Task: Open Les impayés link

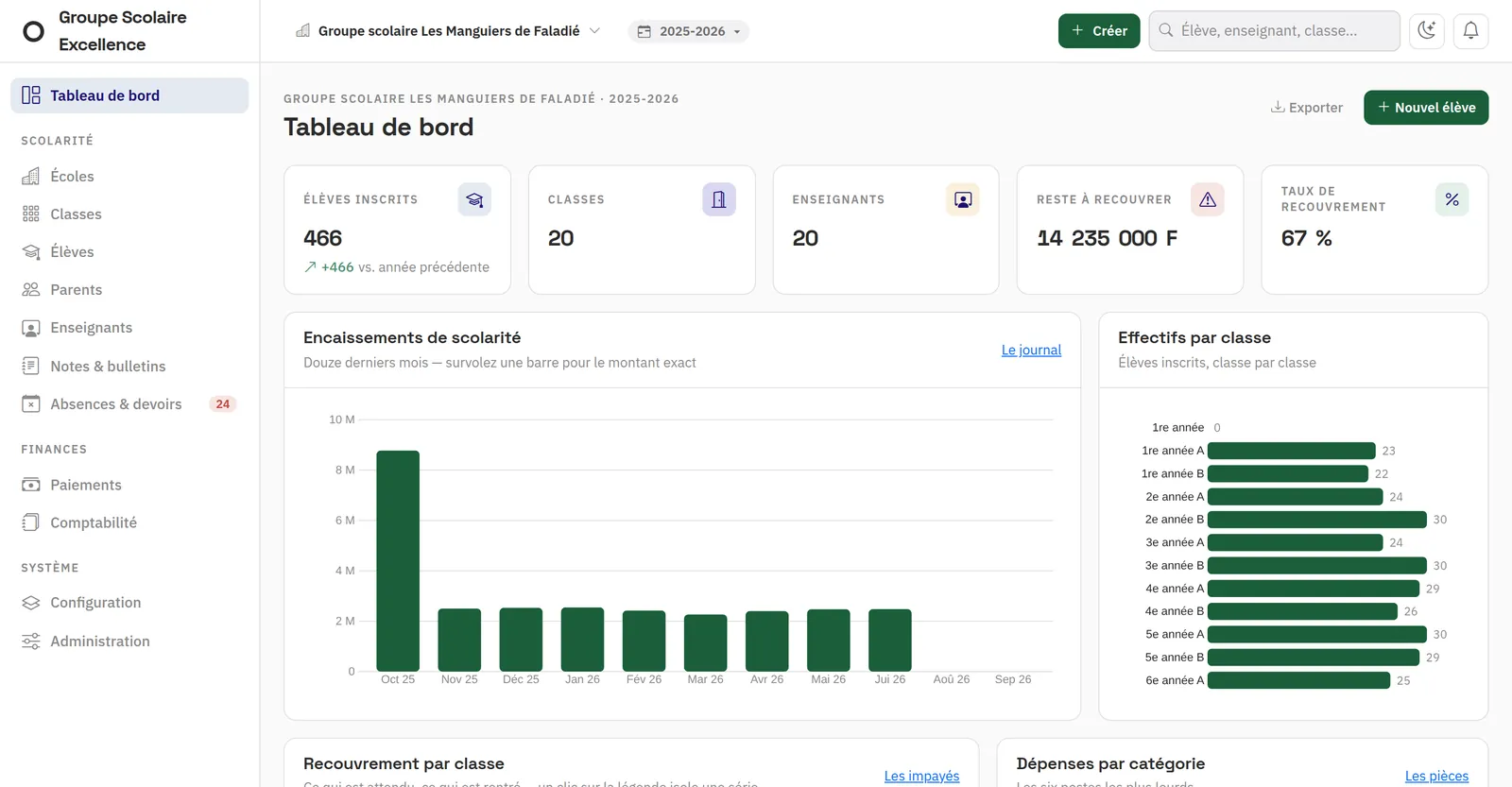Action: tap(921, 776)
